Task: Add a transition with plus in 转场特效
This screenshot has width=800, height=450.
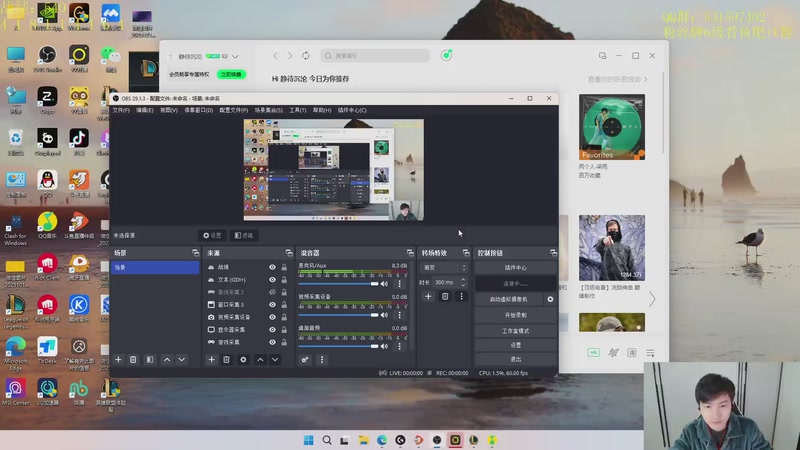Action: click(x=428, y=296)
